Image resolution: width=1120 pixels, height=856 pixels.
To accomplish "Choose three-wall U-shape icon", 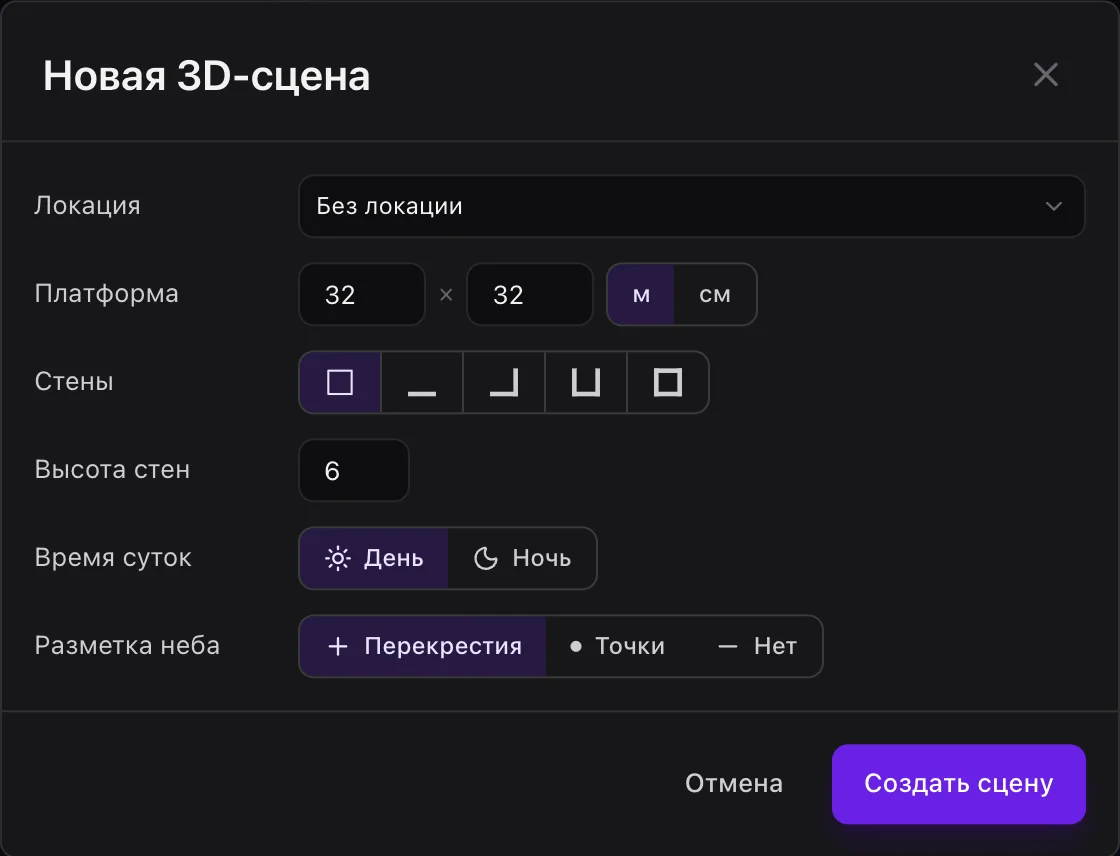I will [586, 382].
